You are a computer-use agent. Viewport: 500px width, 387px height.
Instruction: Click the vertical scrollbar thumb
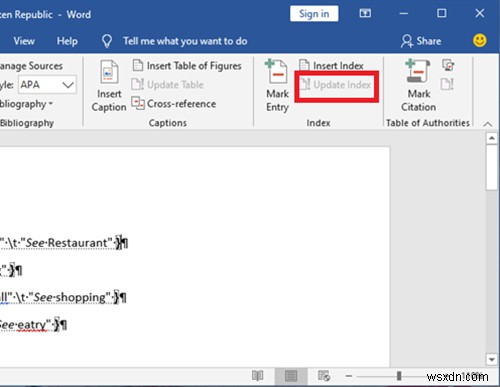[492, 167]
